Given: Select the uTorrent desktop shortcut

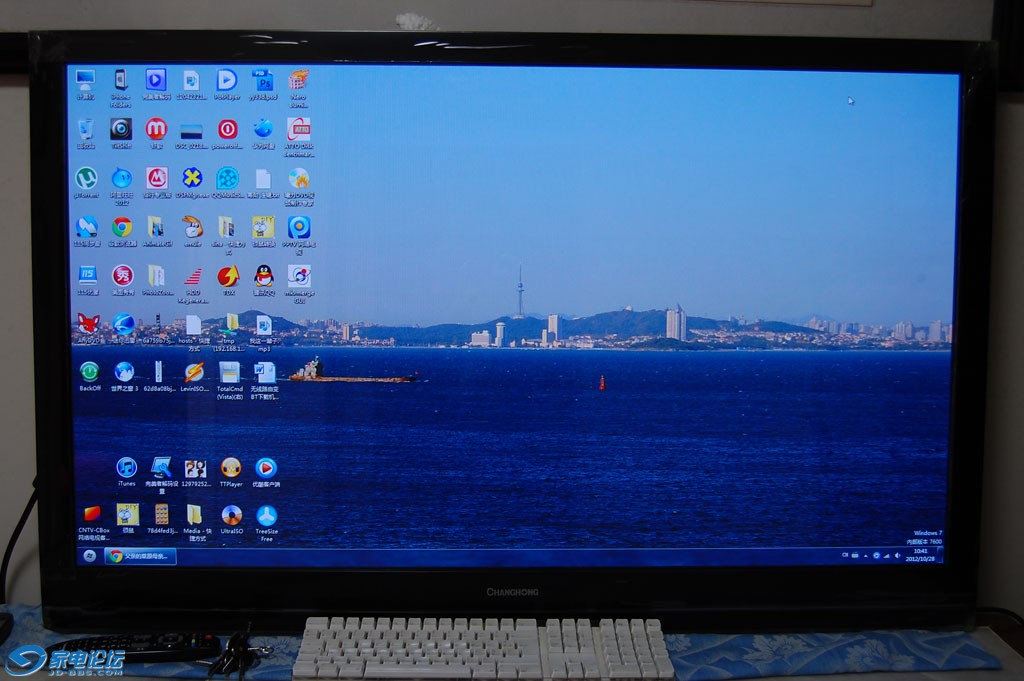Looking at the screenshot, I should [87, 178].
